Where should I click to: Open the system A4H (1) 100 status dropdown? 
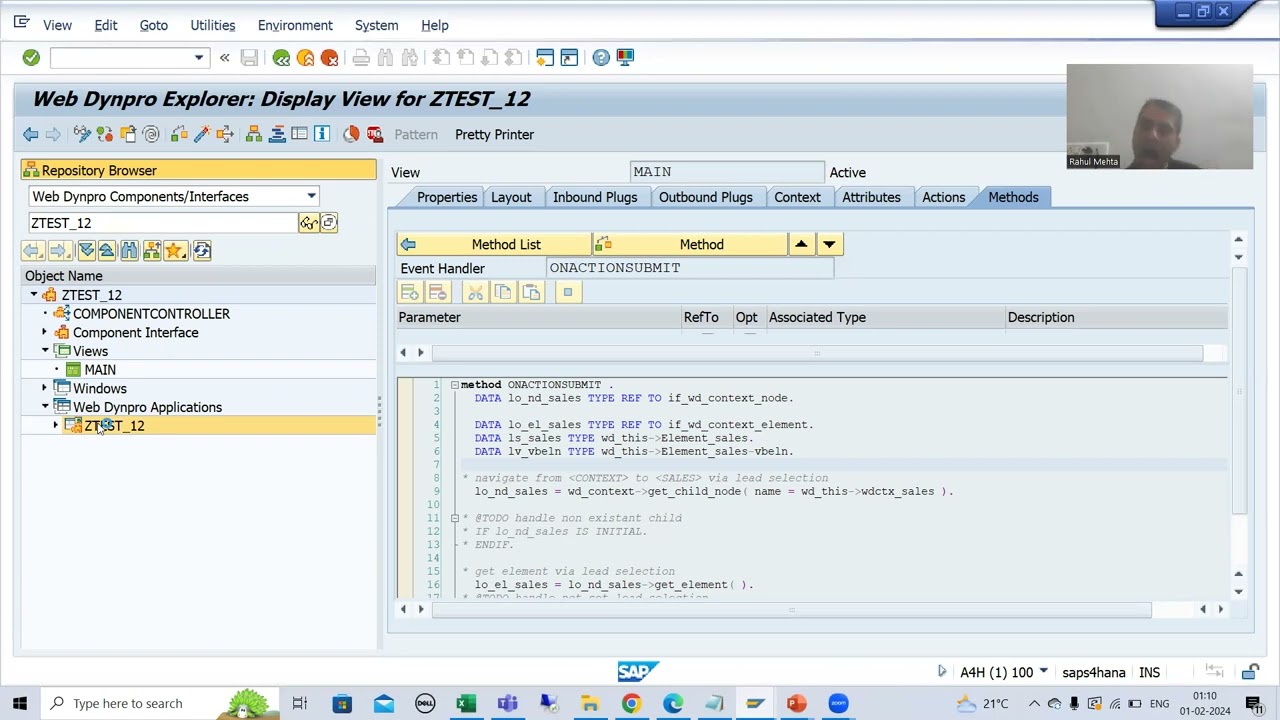coord(1043,672)
